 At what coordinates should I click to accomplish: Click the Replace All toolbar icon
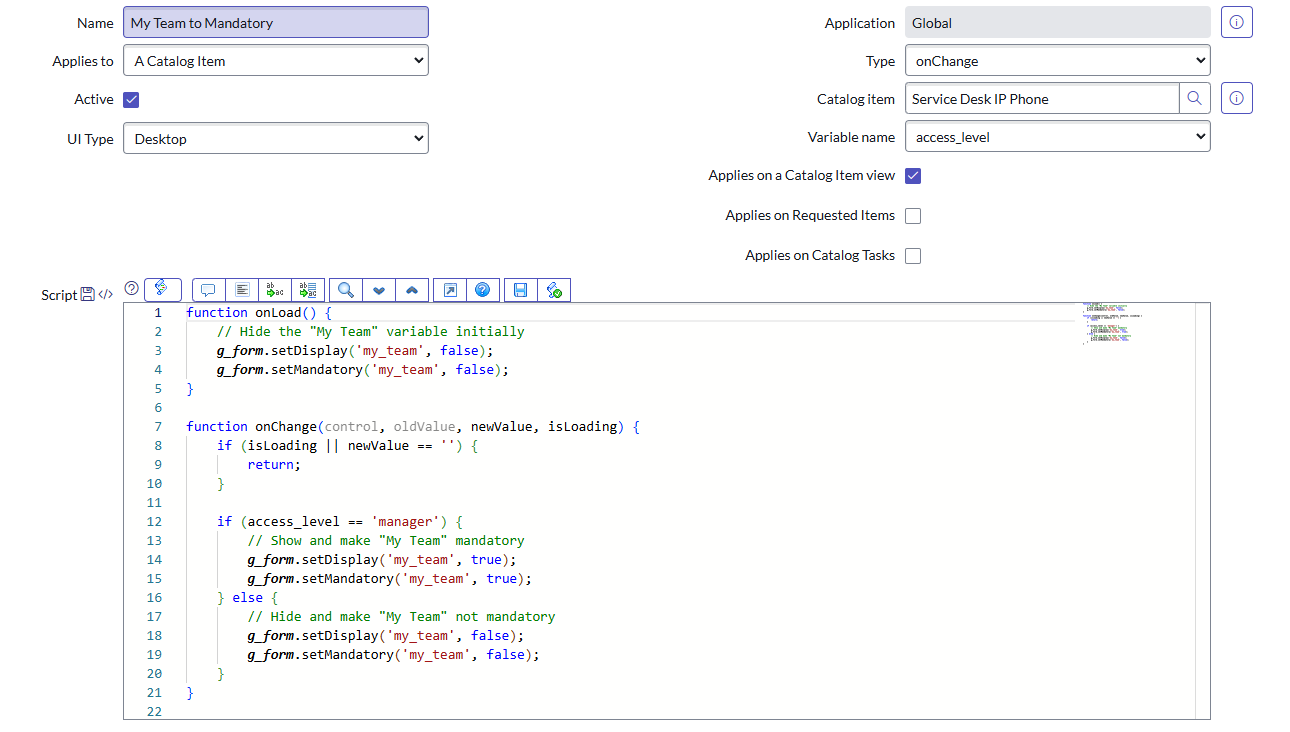pos(307,289)
